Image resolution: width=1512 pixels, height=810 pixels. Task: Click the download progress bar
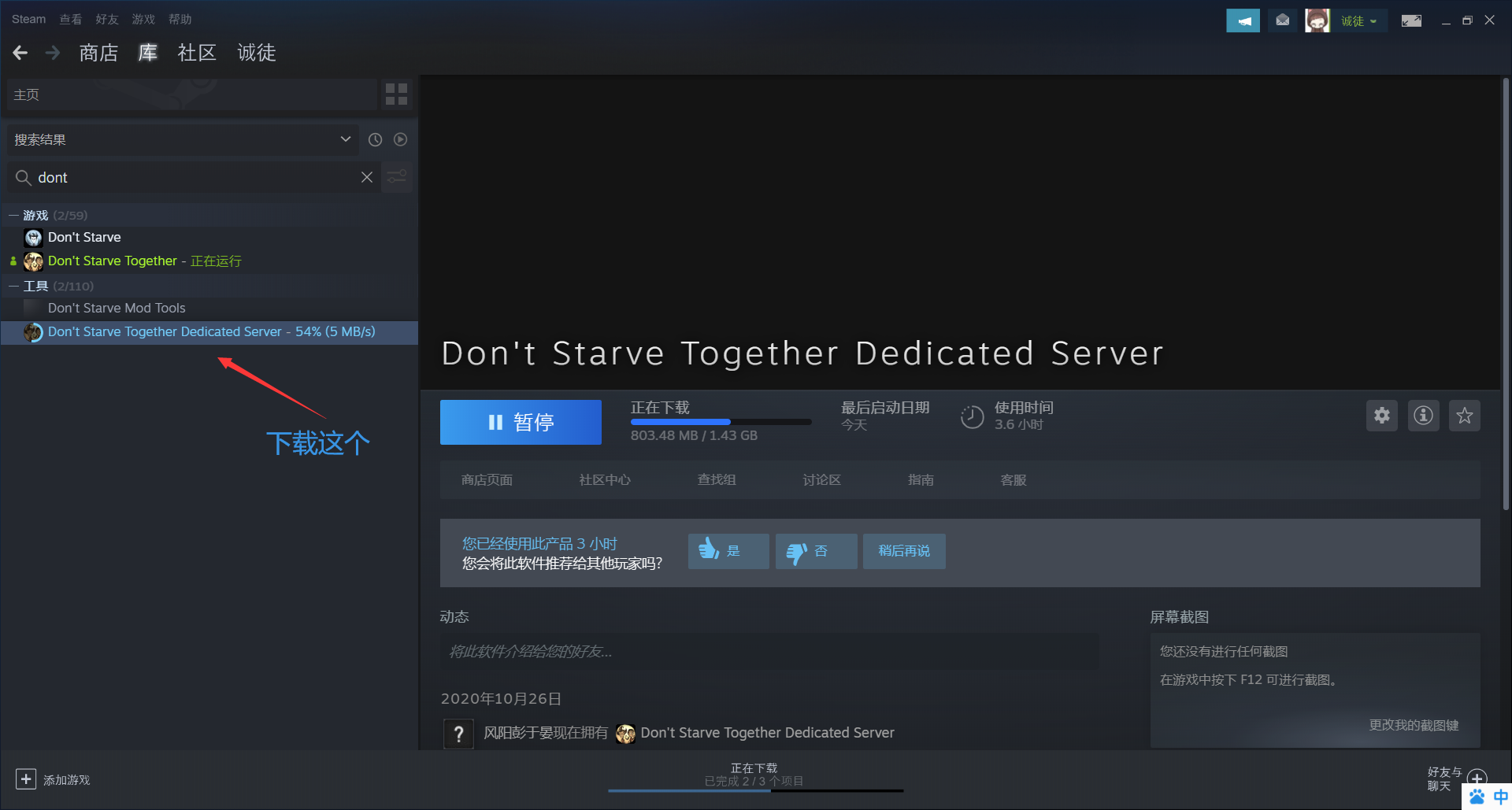721,422
